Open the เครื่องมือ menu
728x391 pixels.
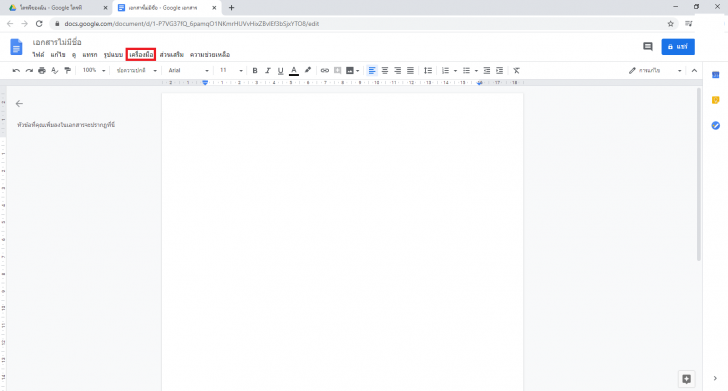141,55
